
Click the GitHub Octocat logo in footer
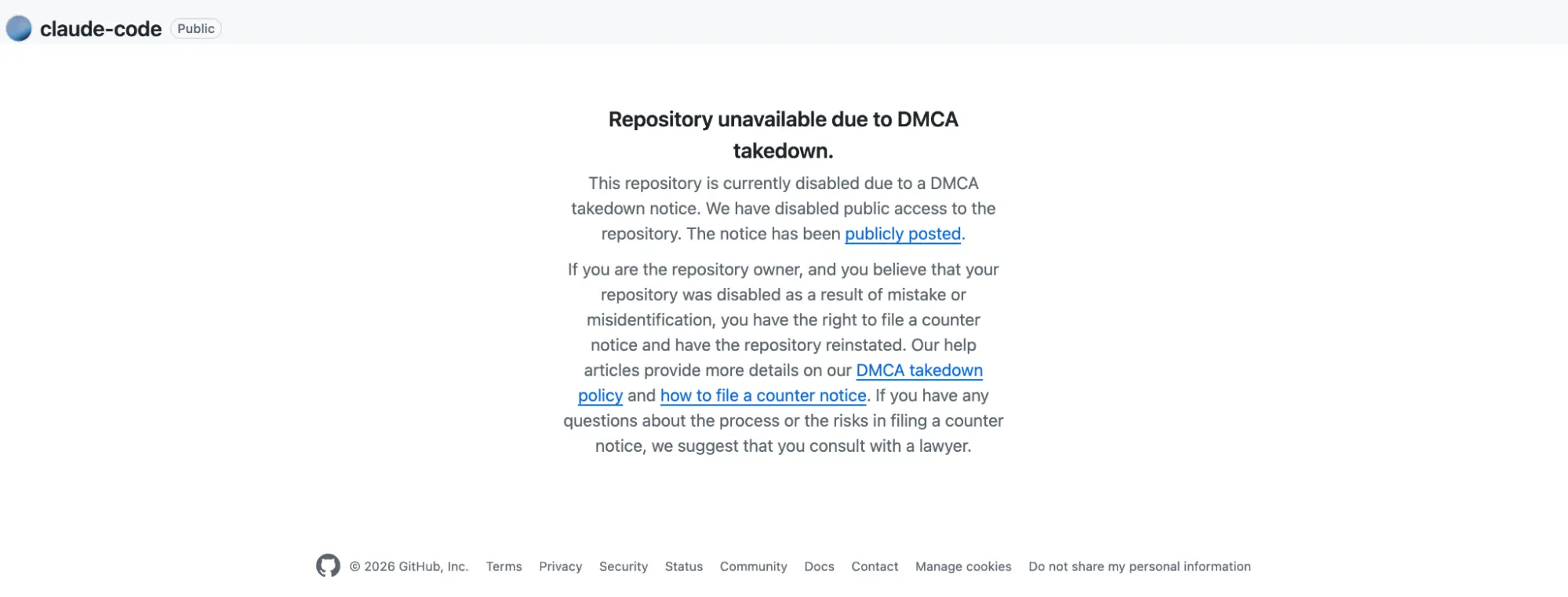pyautogui.click(x=328, y=566)
